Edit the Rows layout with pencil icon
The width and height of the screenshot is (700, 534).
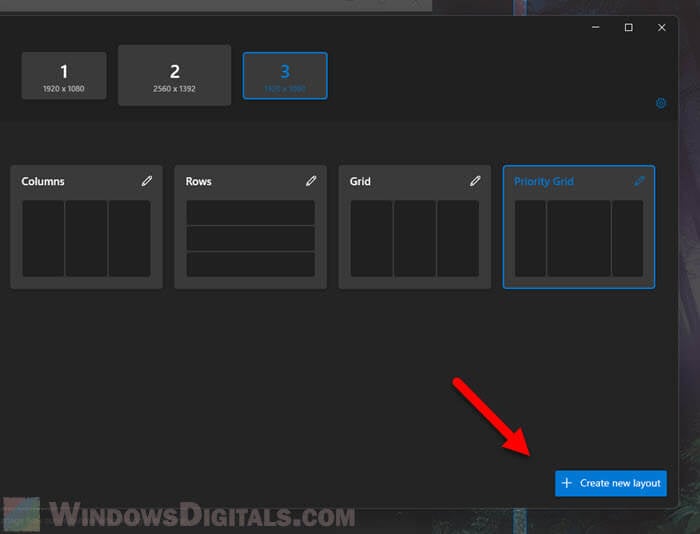pos(311,181)
